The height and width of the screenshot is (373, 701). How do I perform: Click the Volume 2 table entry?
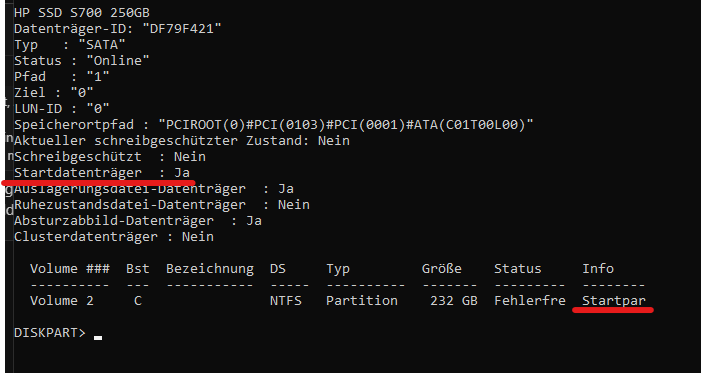(x=62, y=301)
